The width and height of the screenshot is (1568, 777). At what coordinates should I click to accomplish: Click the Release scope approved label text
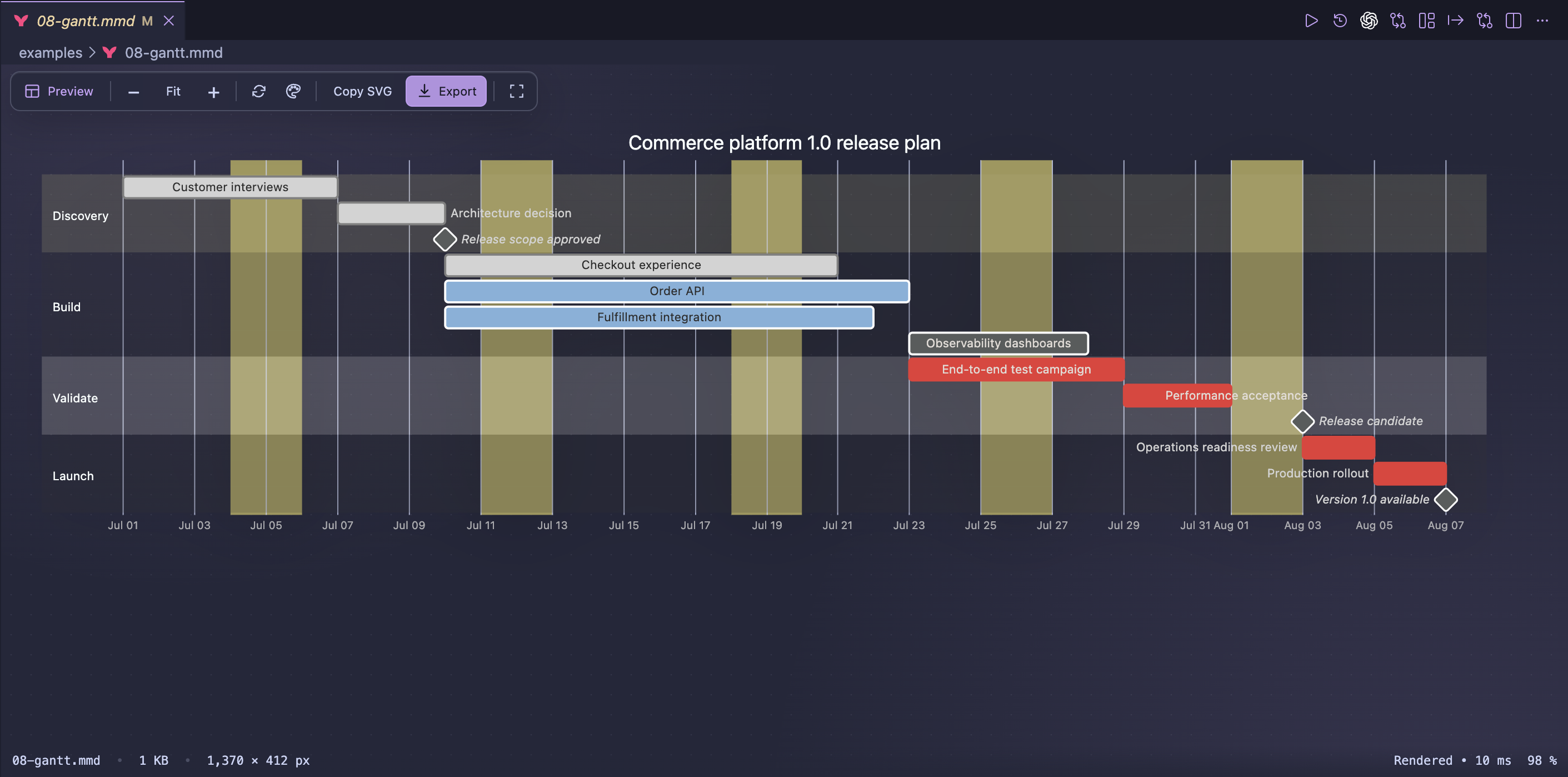[530, 240]
